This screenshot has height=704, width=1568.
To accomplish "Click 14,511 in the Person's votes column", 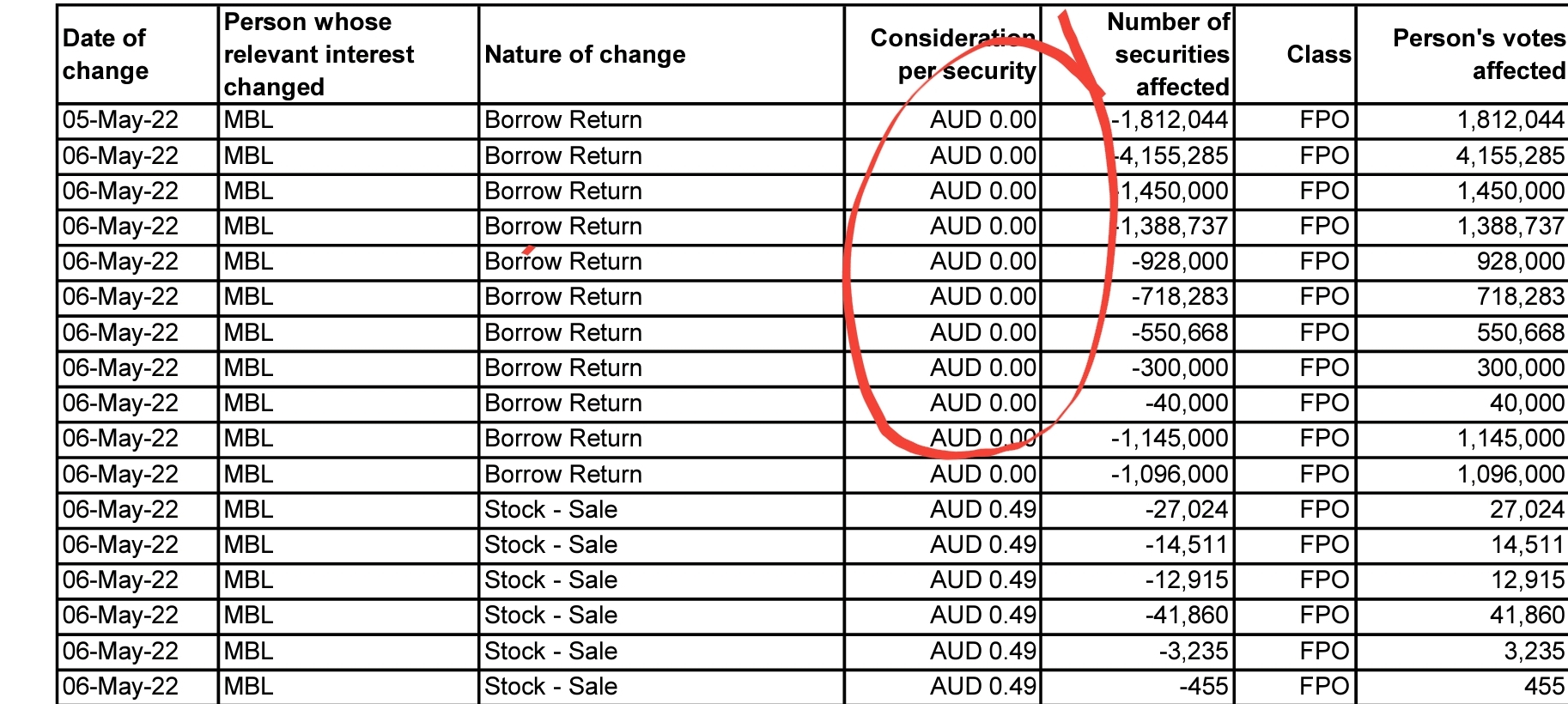I will pos(1527,545).
